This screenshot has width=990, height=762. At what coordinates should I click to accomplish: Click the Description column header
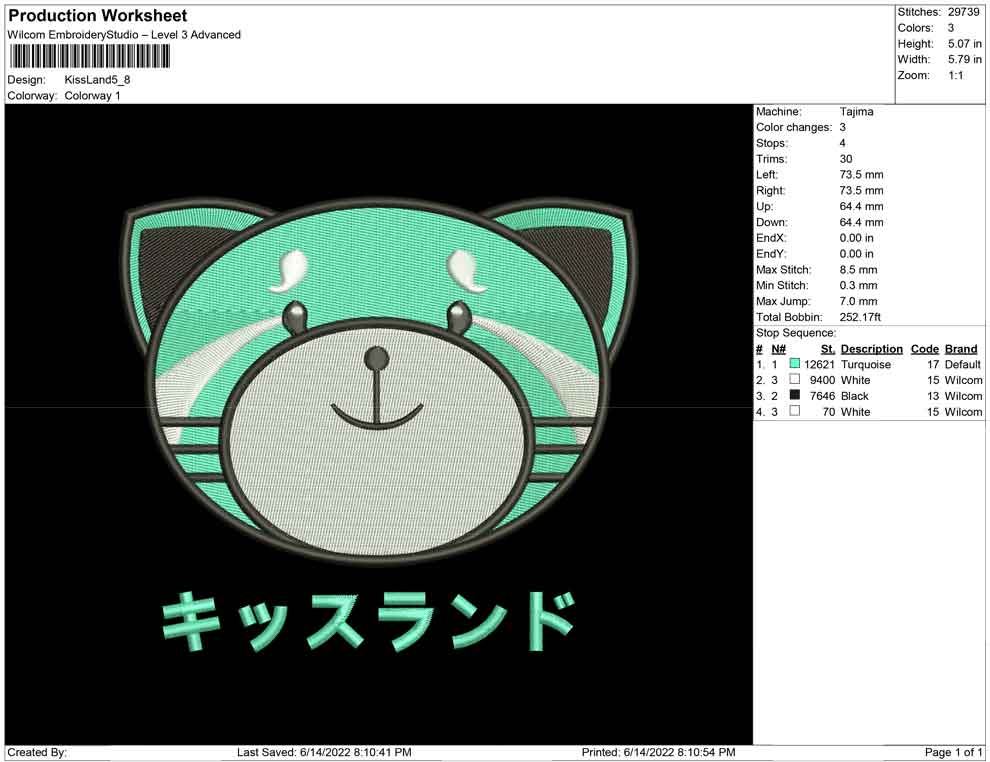pos(871,349)
